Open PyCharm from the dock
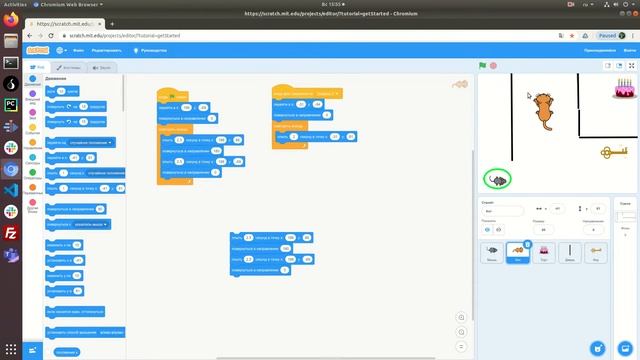This screenshot has height=360, width=640. 11,105
